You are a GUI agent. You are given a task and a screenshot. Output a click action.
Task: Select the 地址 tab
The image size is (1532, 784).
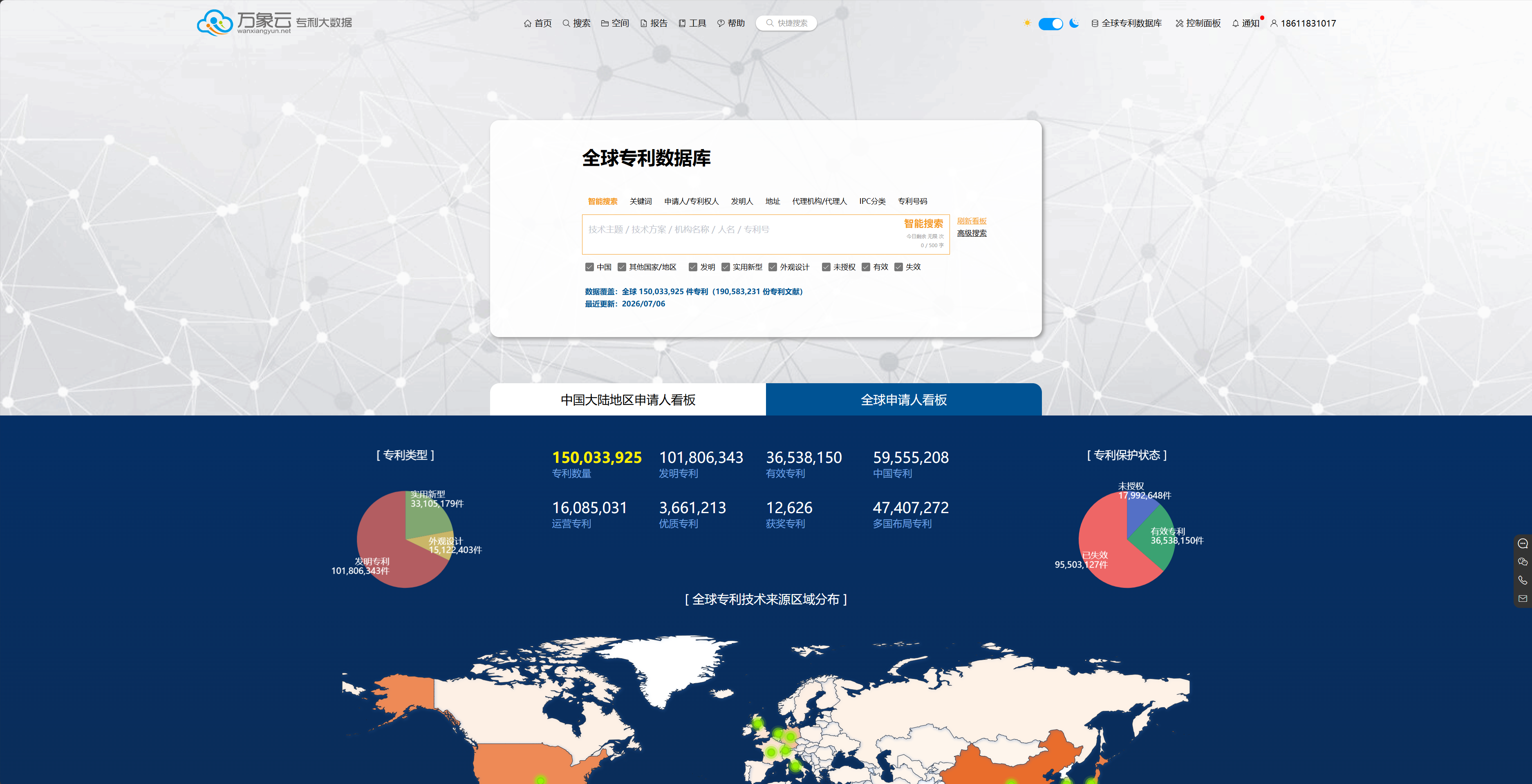coord(773,201)
